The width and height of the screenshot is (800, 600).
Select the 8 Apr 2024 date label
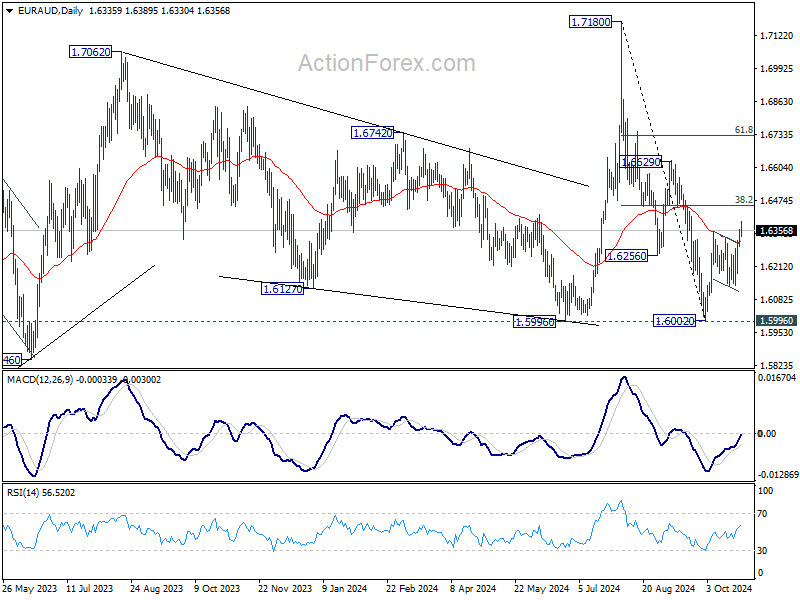[x=473, y=588]
